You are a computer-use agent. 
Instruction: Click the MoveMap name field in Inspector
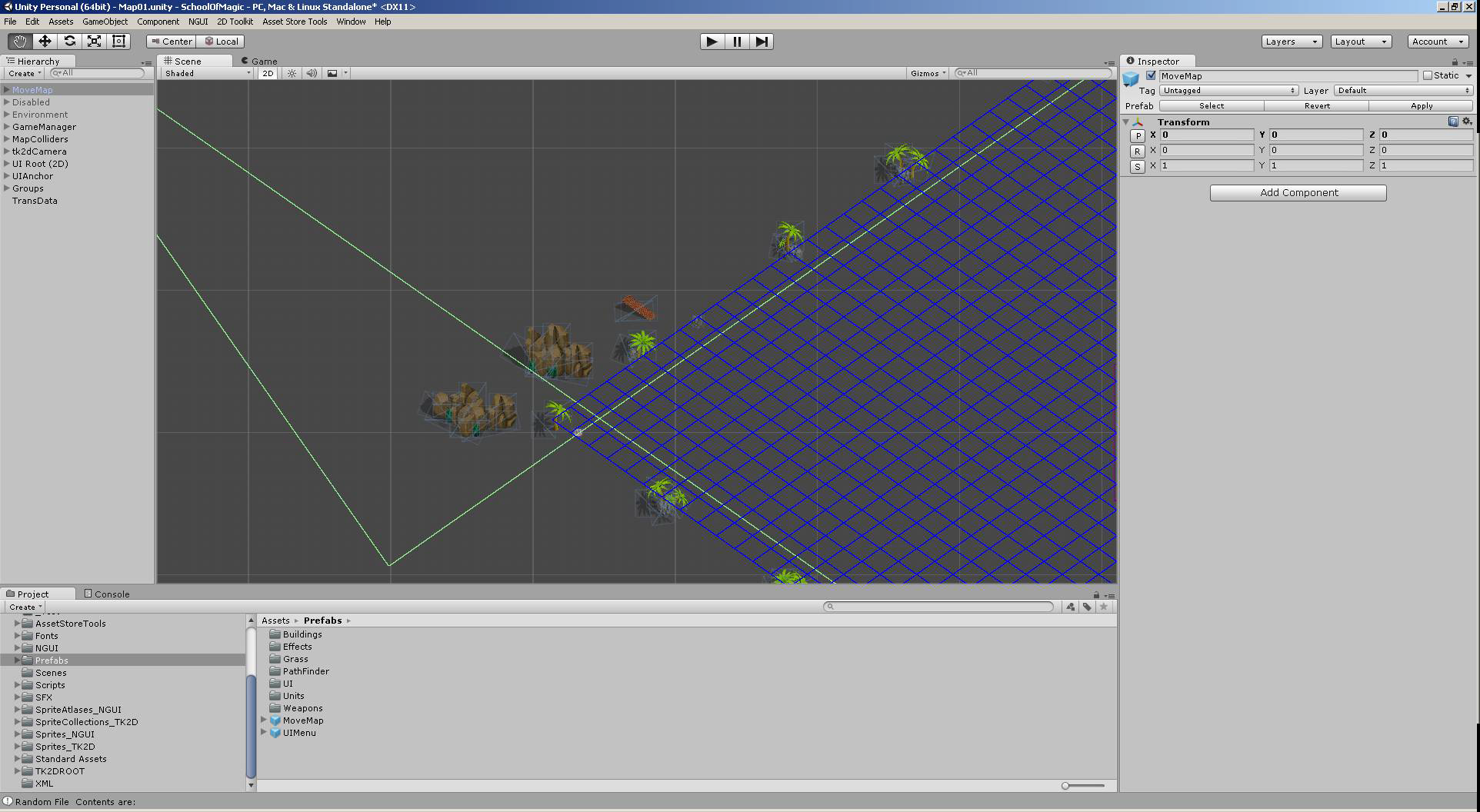click(1288, 75)
